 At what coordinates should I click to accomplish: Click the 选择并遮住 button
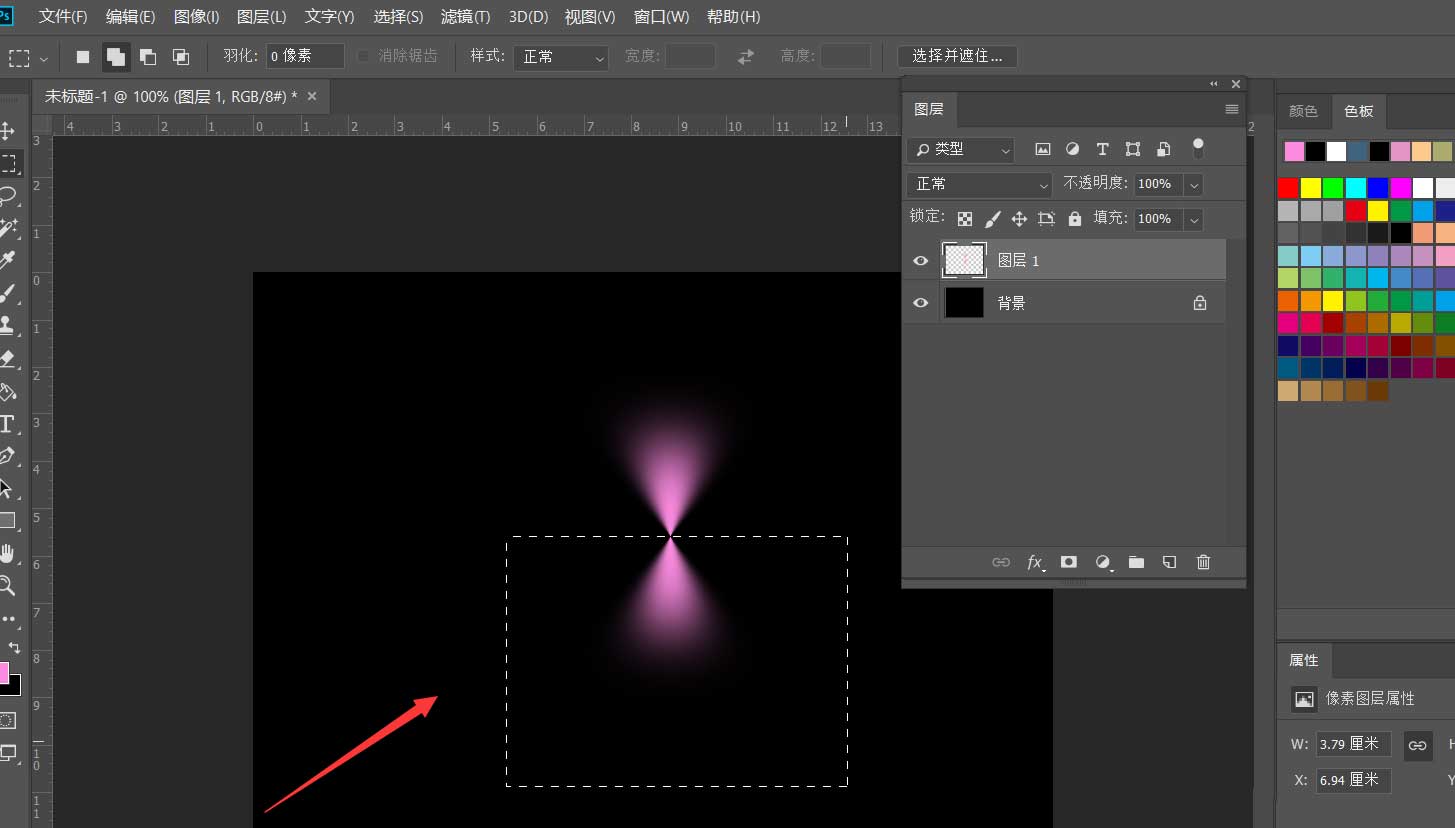tap(957, 56)
